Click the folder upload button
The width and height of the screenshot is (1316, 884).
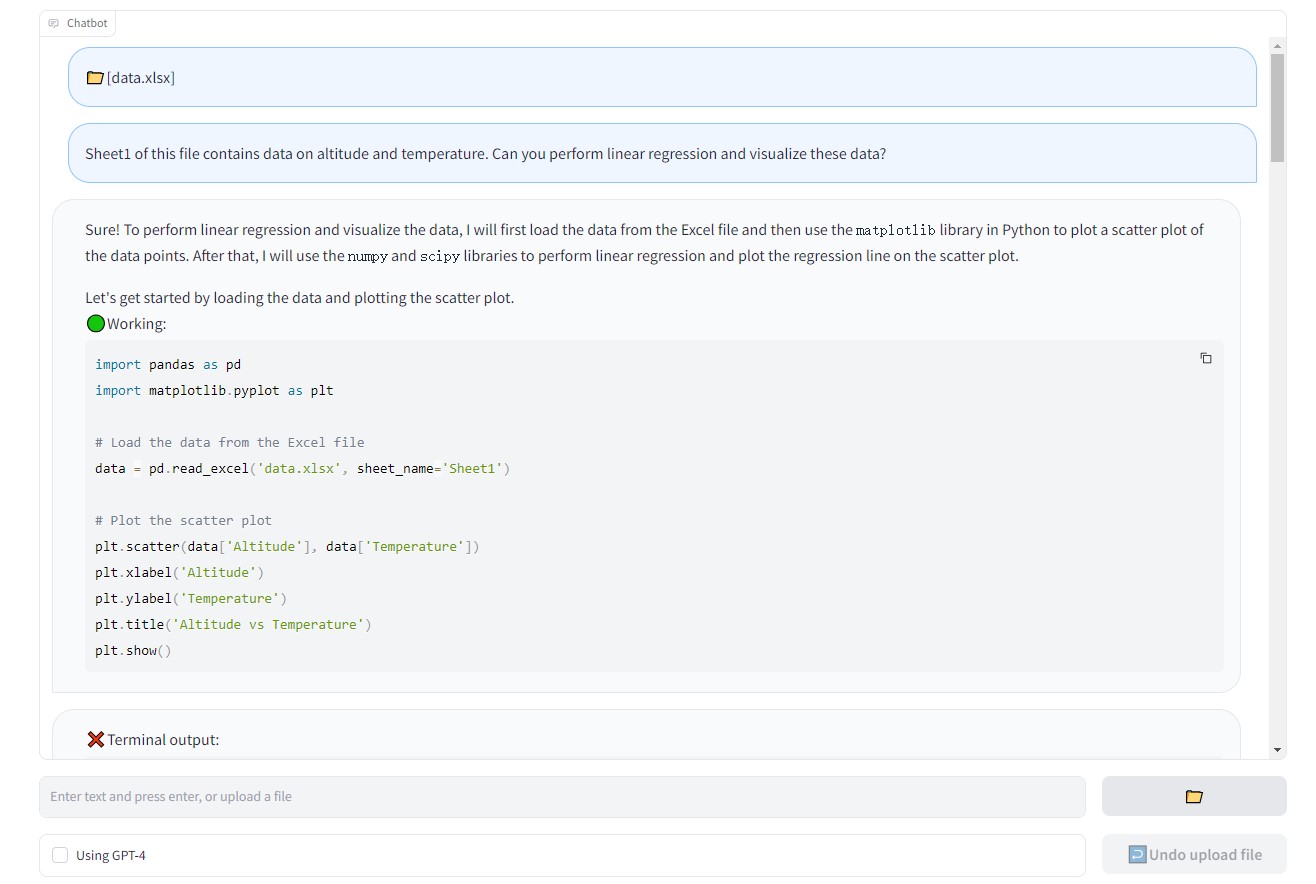tap(1193, 796)
